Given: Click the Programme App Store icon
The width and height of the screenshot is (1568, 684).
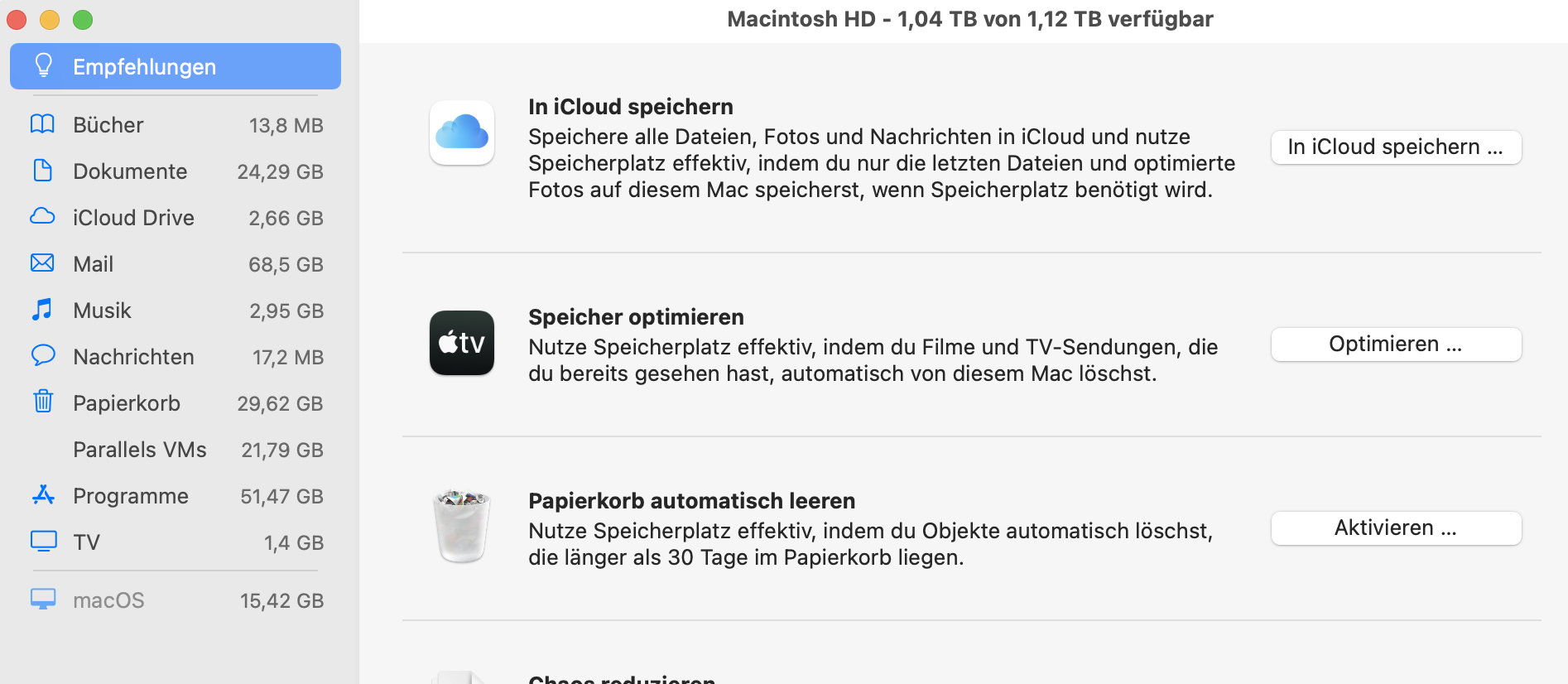Looking at the screenshot, I should point(43,495).
